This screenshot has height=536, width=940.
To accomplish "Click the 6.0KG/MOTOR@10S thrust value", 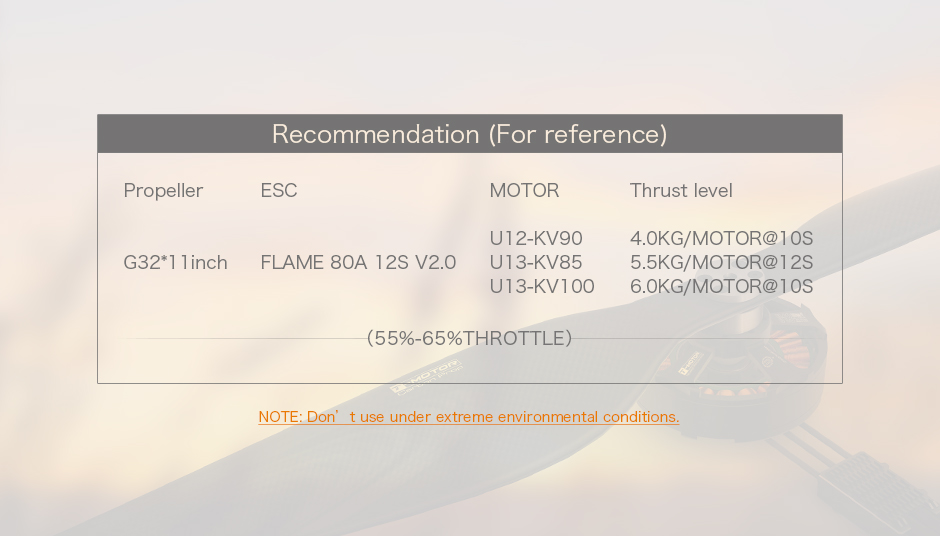I will click(721, 287).
